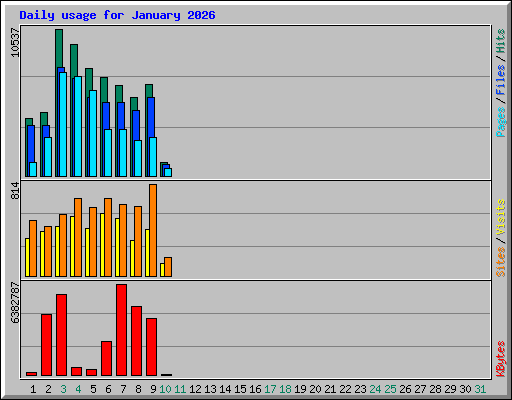Image resolution: width=512 pixels, height=400 pixels.
Task: Click the green day '11' label on the x-axis
Action: 180,389
